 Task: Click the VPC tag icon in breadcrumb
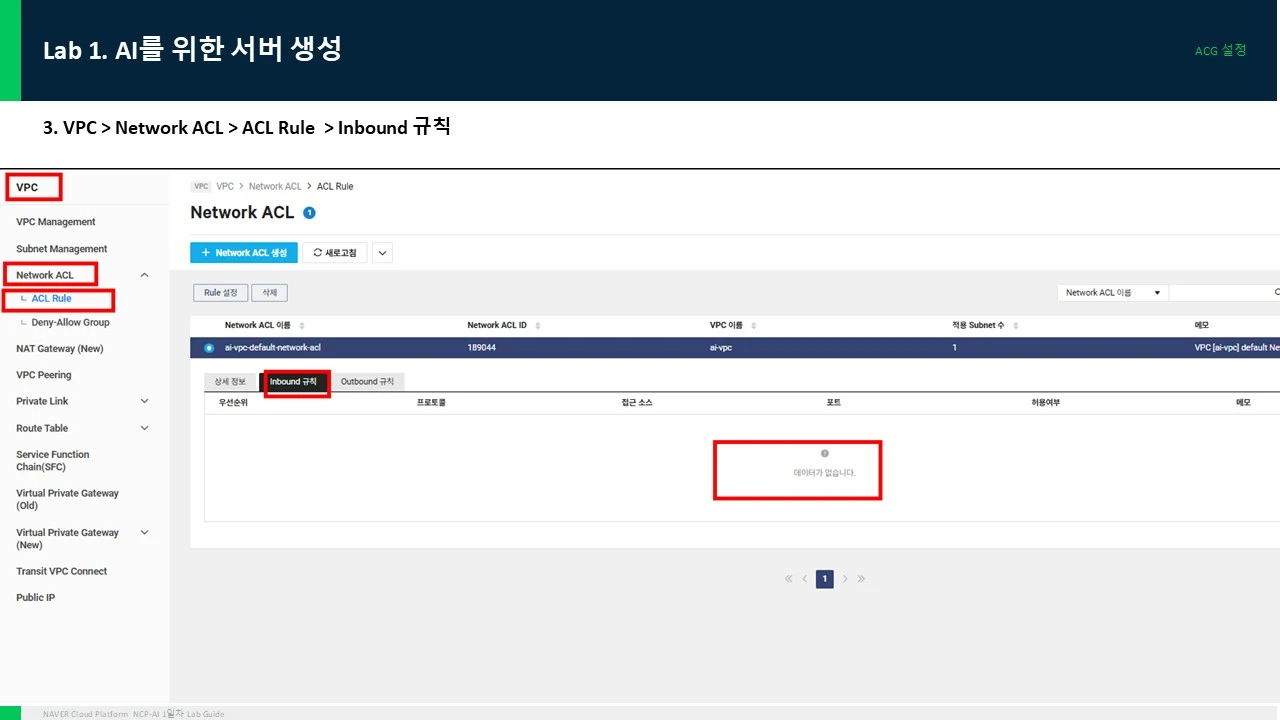pos(201,187)
